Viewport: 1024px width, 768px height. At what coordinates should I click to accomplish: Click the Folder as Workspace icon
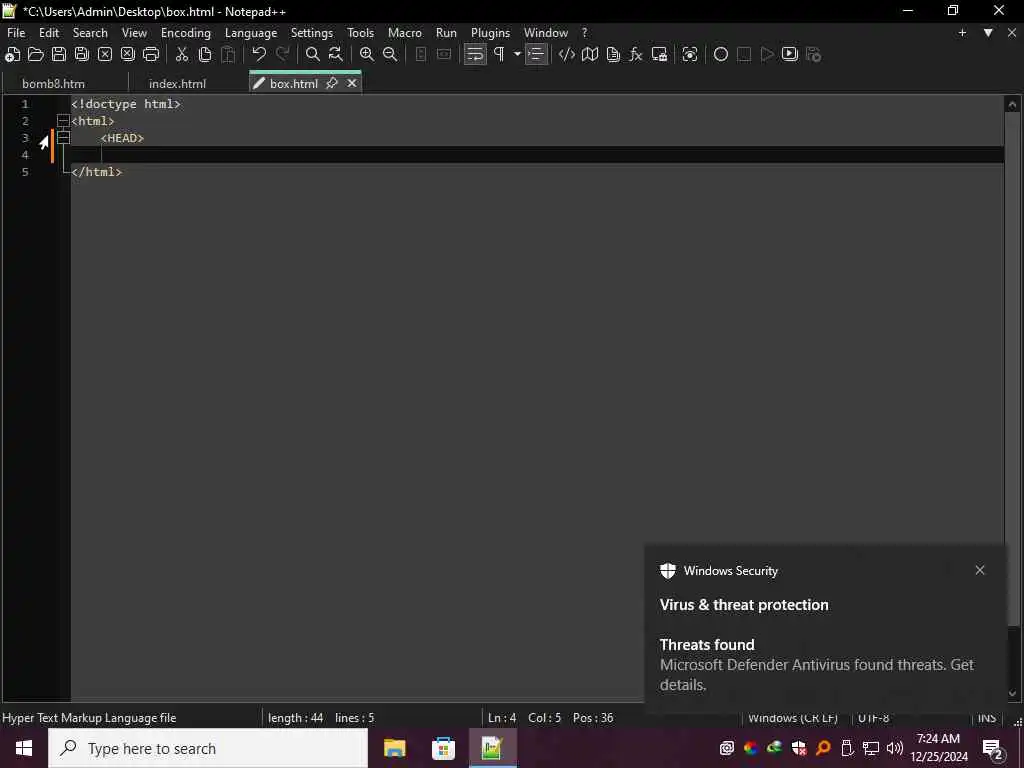[659, 55]
